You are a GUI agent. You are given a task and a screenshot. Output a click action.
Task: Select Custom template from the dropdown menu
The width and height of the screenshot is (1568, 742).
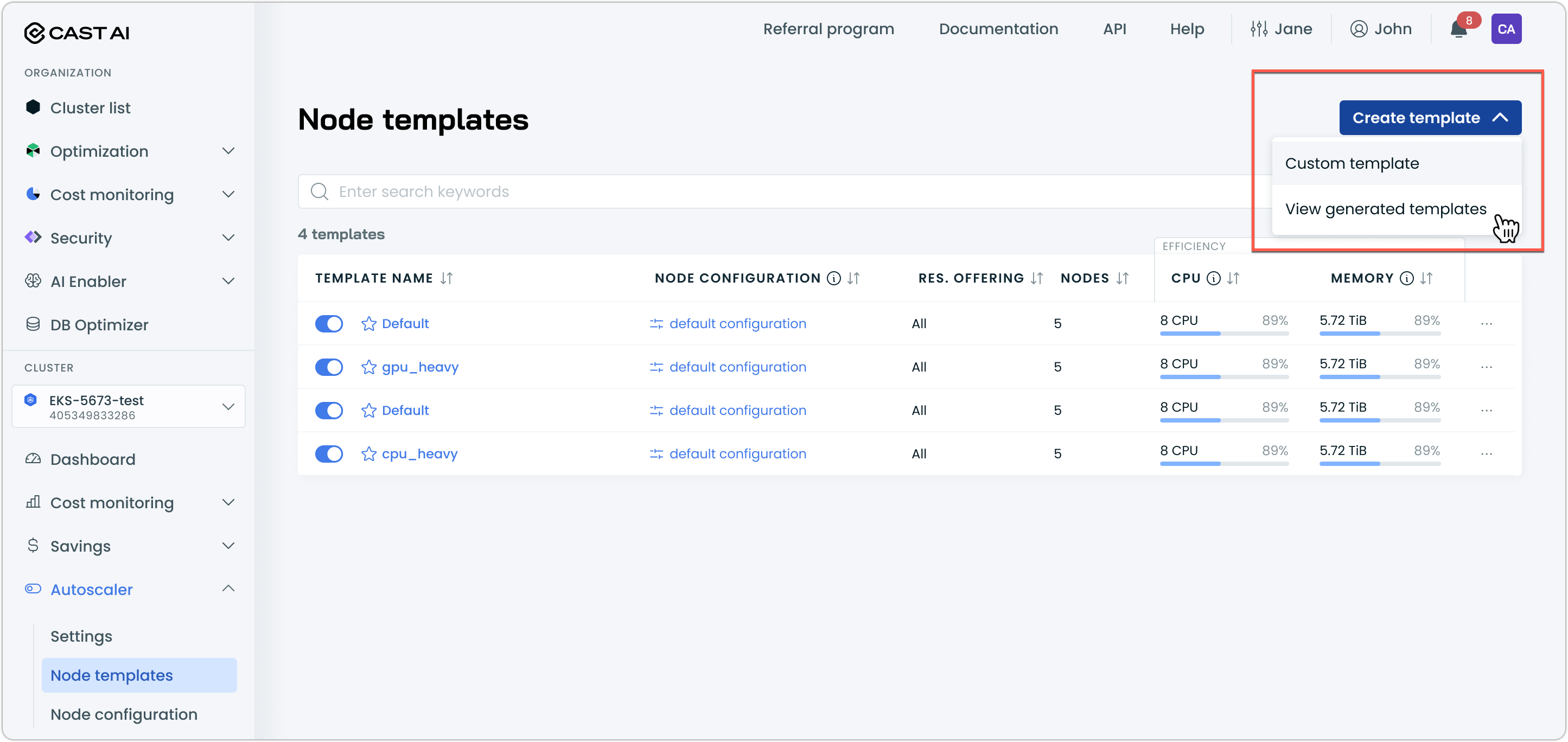pos(1352,164)
